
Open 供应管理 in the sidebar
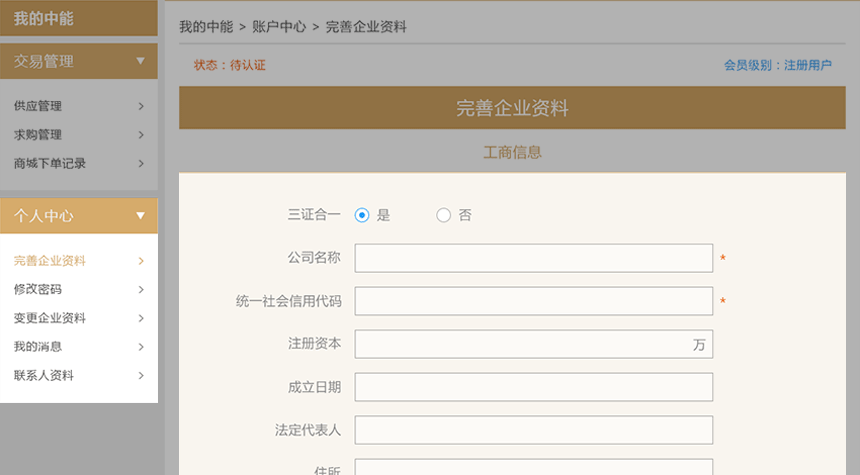click(x=38, y=106)
